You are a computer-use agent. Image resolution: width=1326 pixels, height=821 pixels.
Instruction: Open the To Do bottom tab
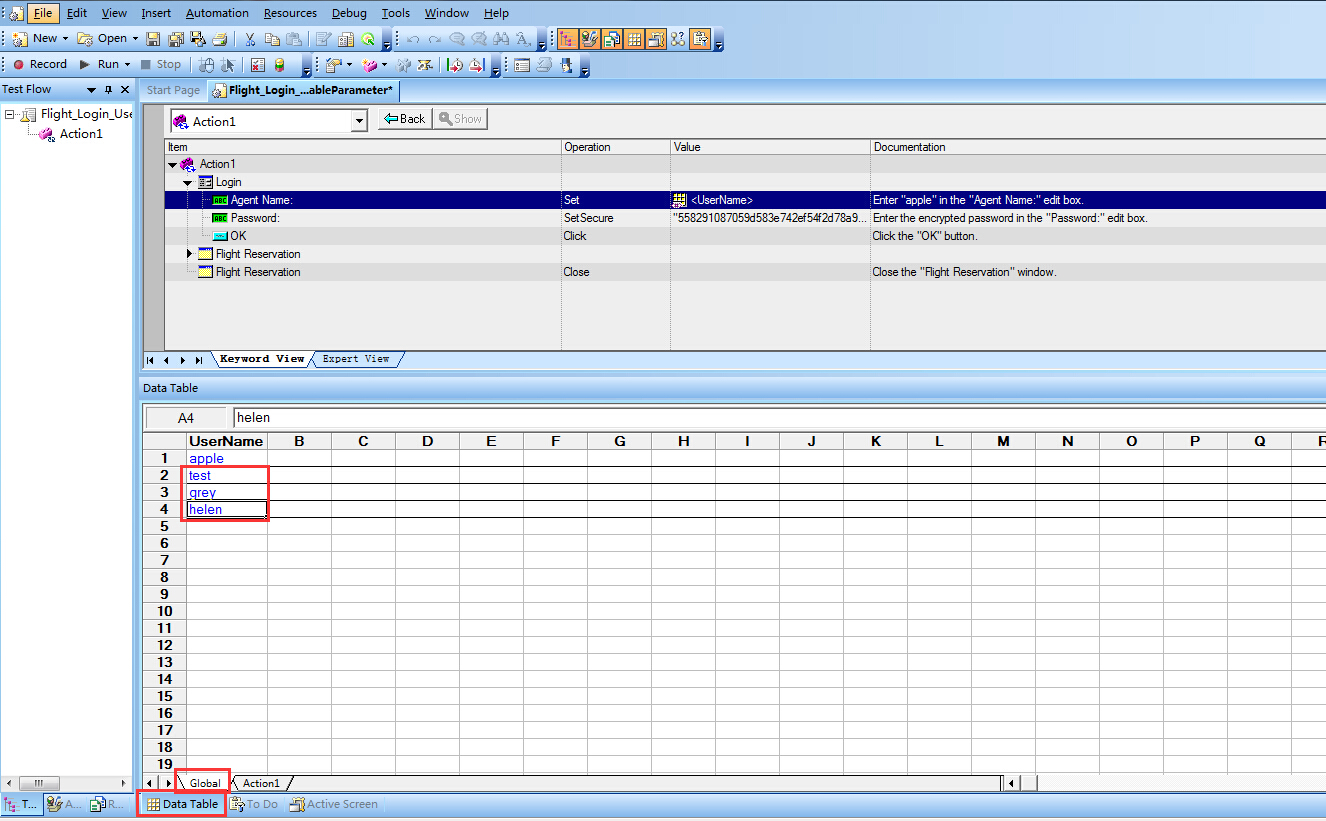(x=254, y=804)
